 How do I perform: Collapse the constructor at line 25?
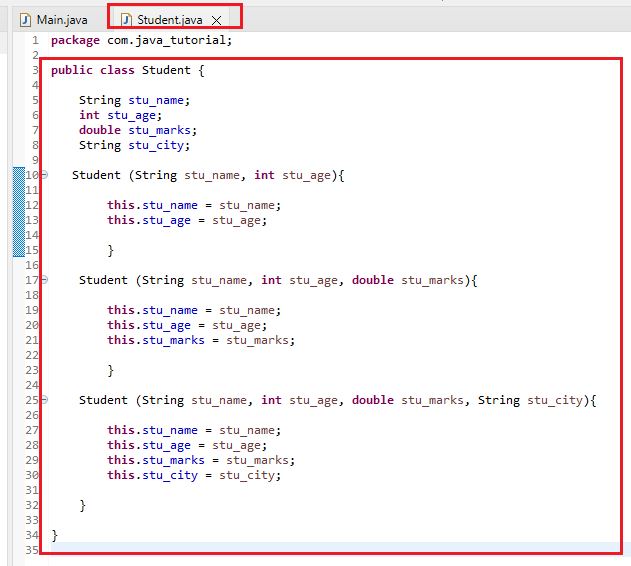tap(45, 399)
